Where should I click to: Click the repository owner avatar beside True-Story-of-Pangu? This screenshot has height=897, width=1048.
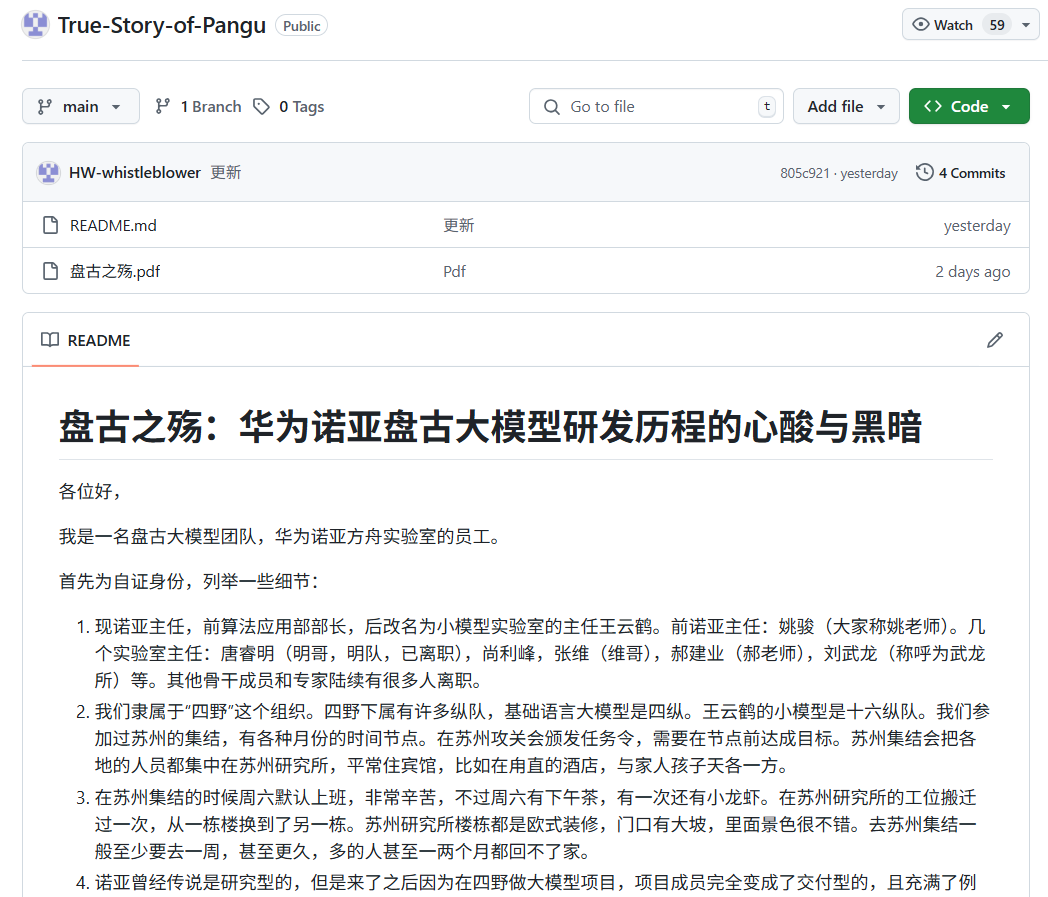coord(35,25)
